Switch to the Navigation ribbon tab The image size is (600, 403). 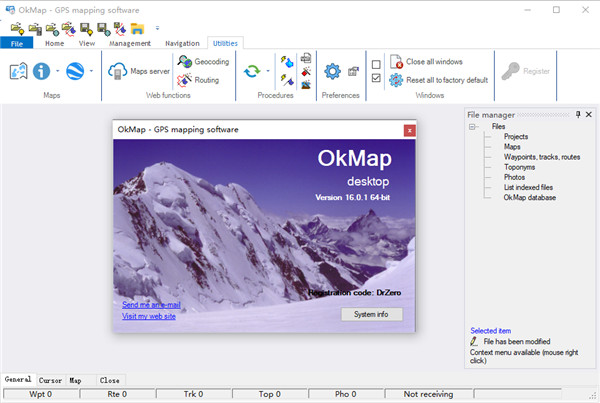pos(181,44)
